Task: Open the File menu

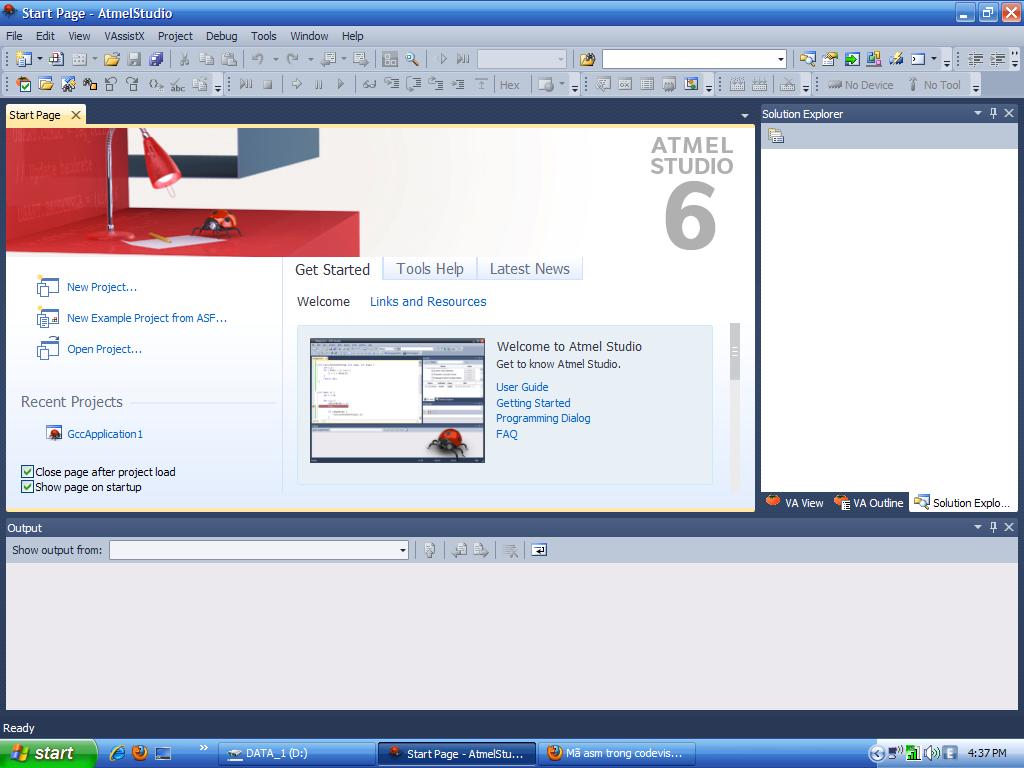Action: coord(14,36)
